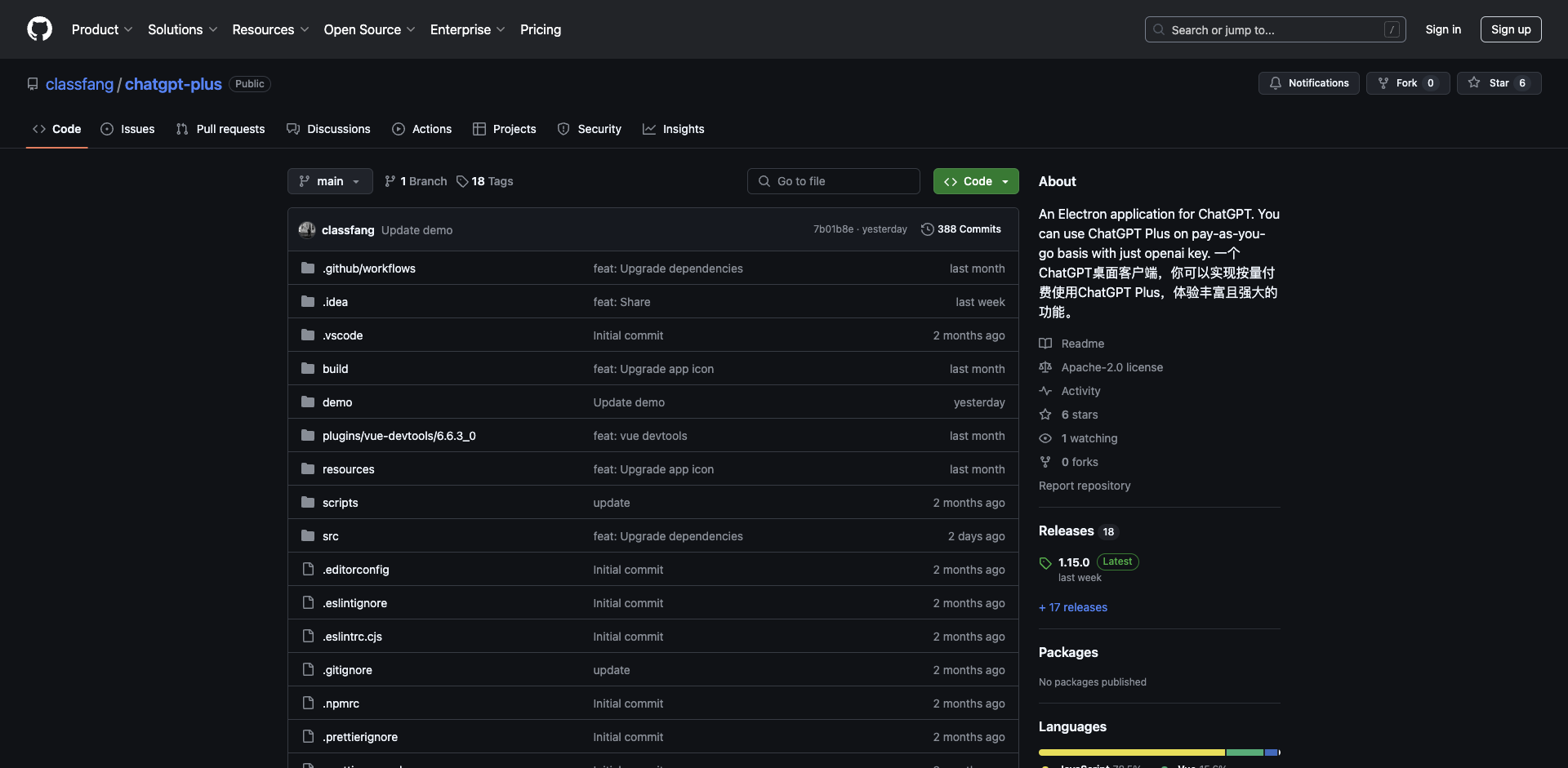Image resolution: width=1568 pixels, height=768 pixels.
Task: Click the branch icon beside 1 Branch
Action: 390,181
